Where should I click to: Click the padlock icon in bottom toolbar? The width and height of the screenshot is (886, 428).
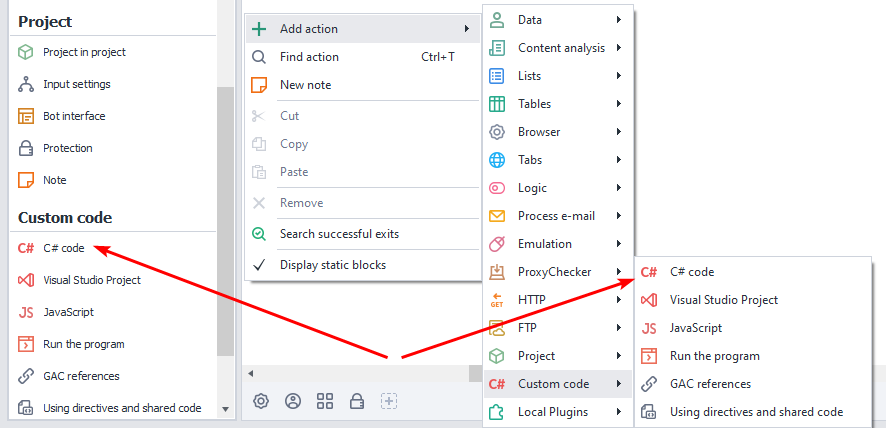click(357, 401)
